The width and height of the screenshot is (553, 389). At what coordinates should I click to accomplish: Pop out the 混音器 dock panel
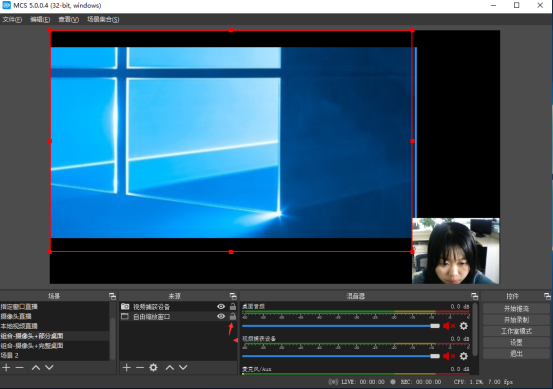(x=474, y=296)
